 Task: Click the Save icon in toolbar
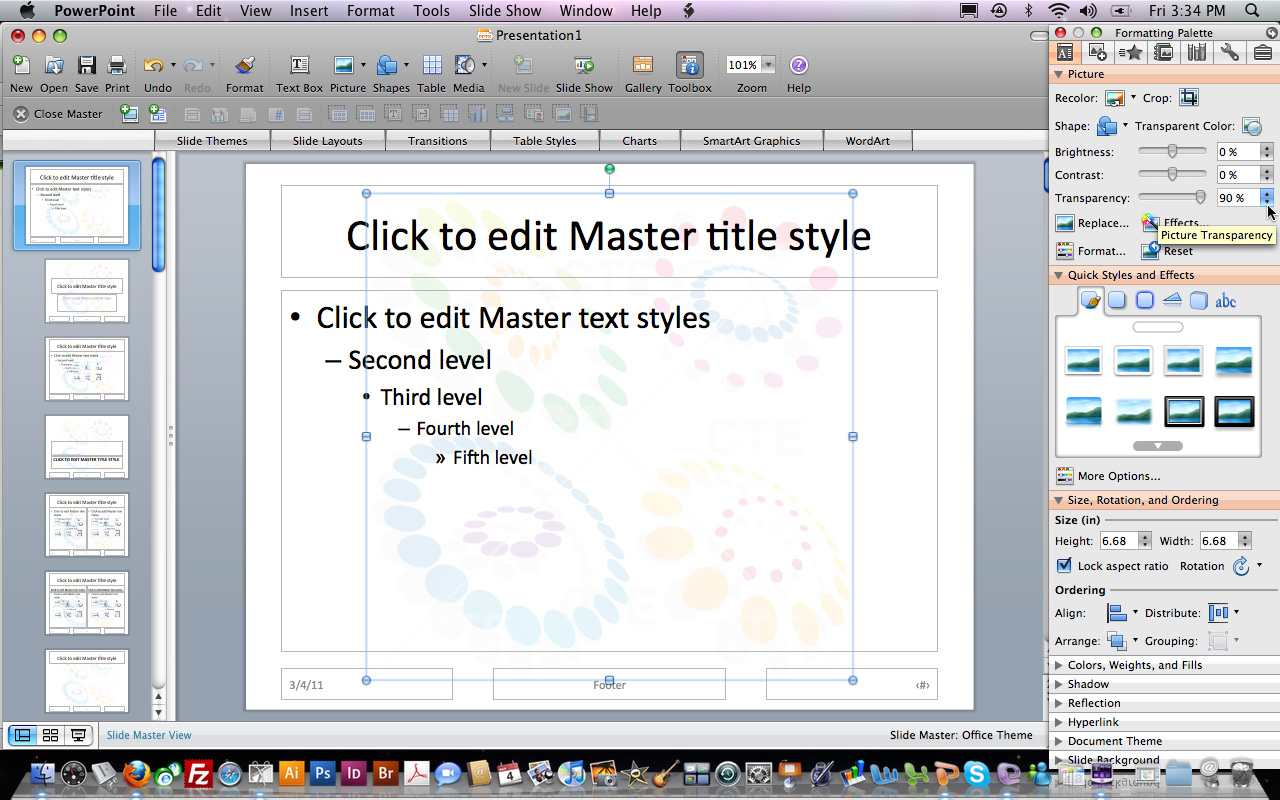point(87,66)
